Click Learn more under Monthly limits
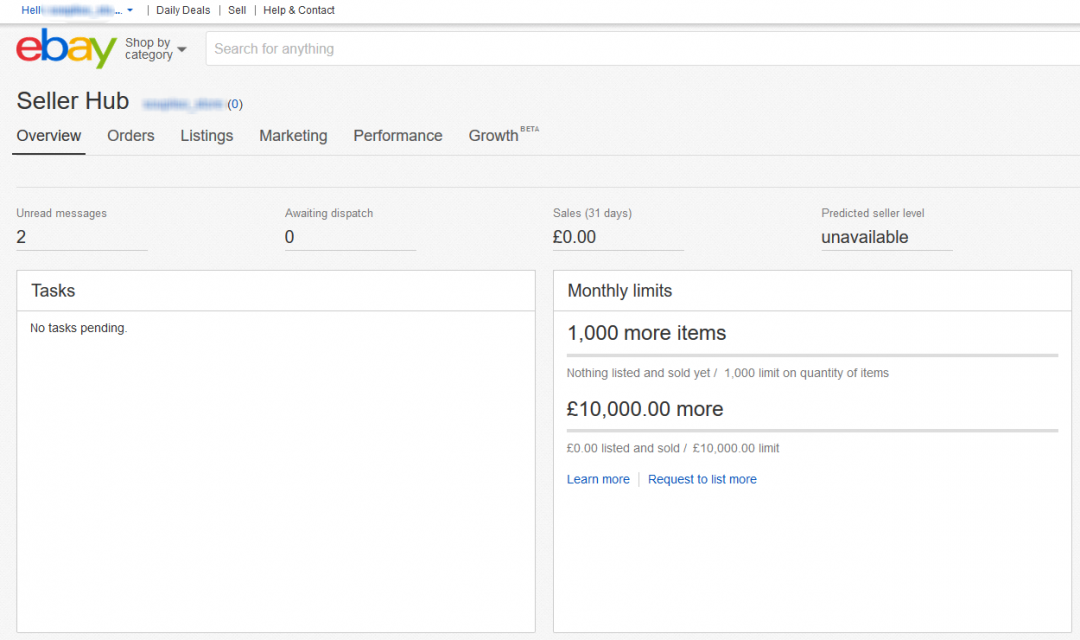This screenshot has width=1080, height=640. 598,480
